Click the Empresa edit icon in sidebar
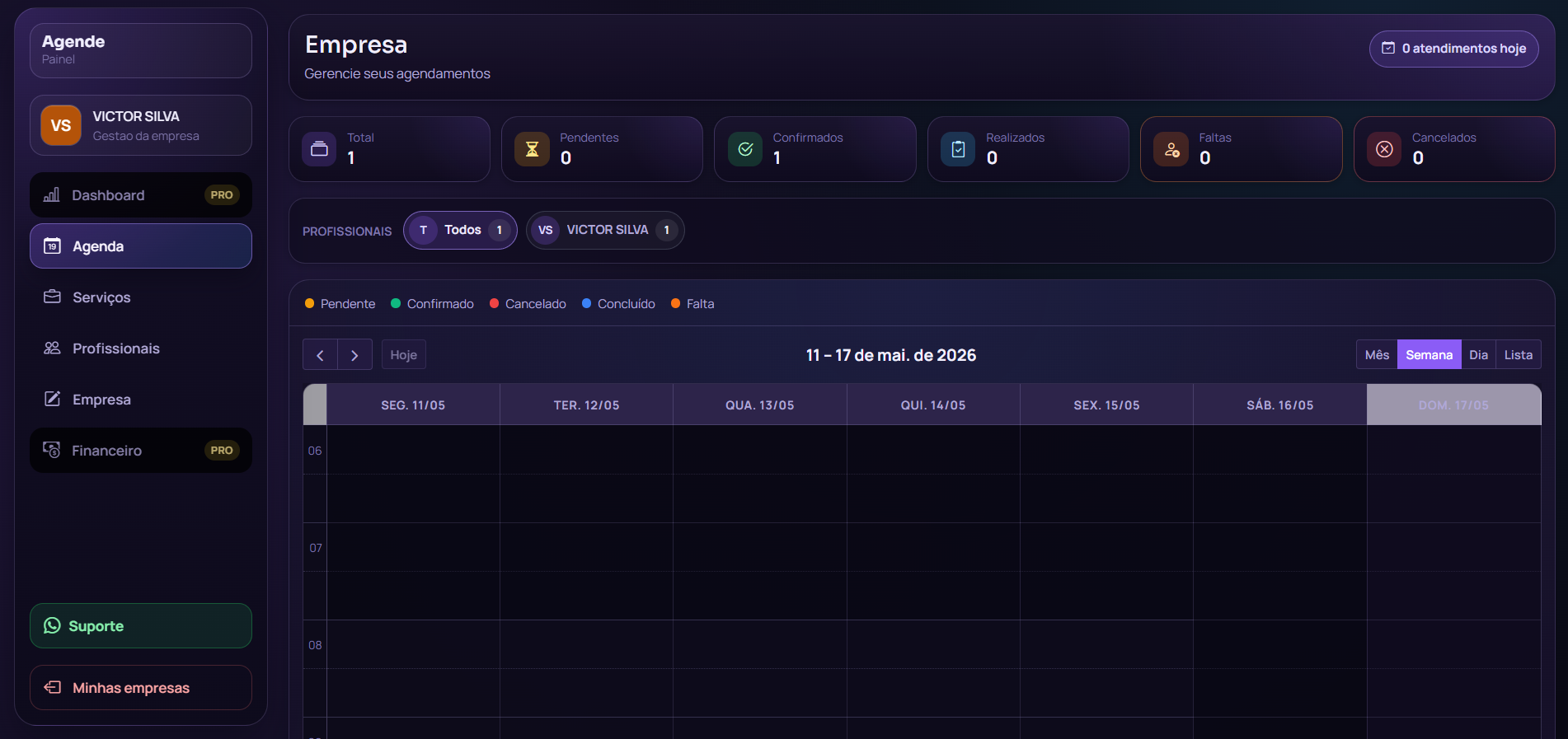 52,399
